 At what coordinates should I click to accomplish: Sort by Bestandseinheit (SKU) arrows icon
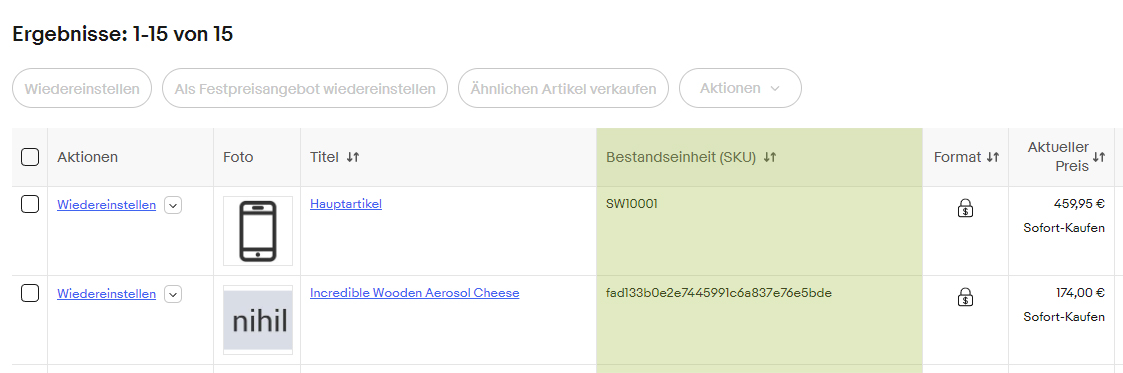click(770, 157)
